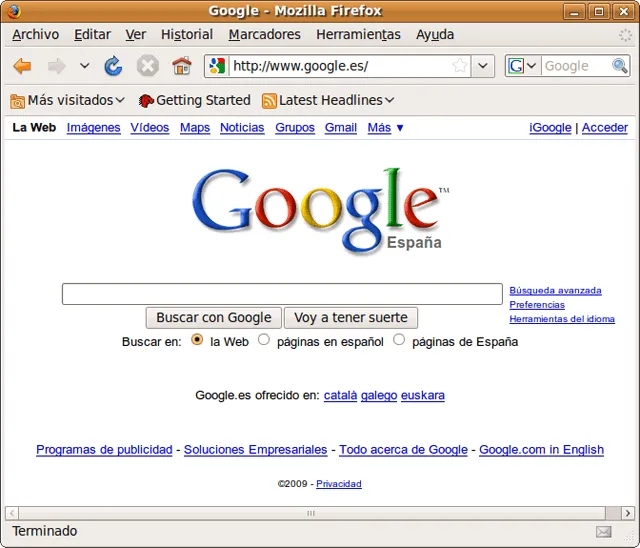Expand the Latest Headlines feed dropdown
The width and height of the screenshot is (640, 548).
coord(389,100)
